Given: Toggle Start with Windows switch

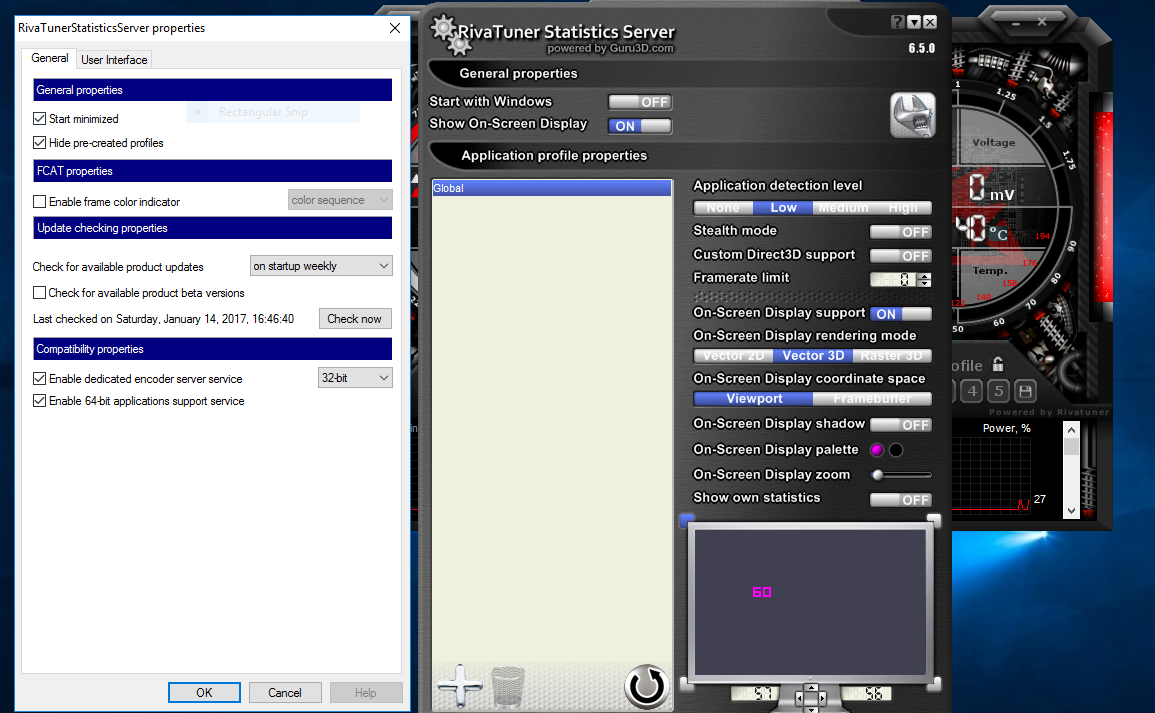Looking at the screenshot, I should [639, 102].
